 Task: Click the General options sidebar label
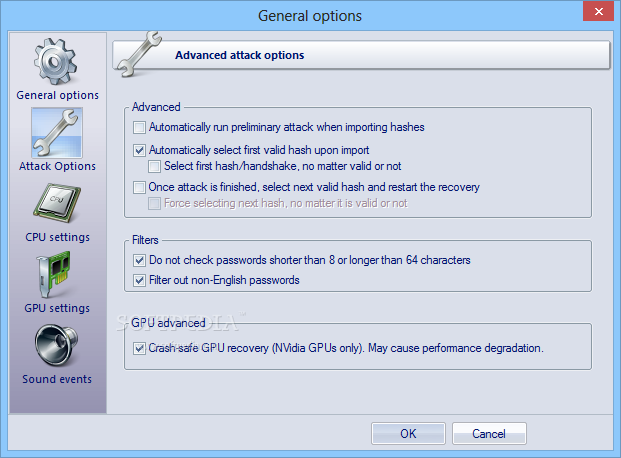coord(57,95)
